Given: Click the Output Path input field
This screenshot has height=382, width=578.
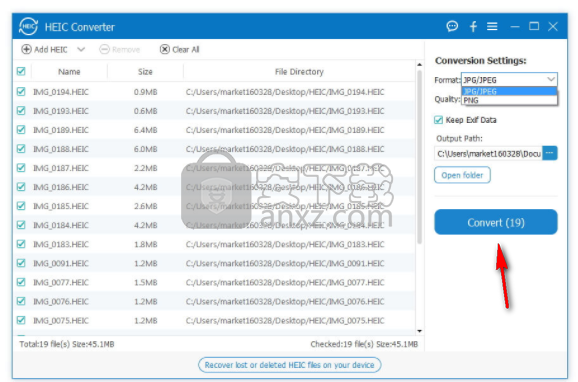Looking at the screenshot, I should click(x=488, y=153).
